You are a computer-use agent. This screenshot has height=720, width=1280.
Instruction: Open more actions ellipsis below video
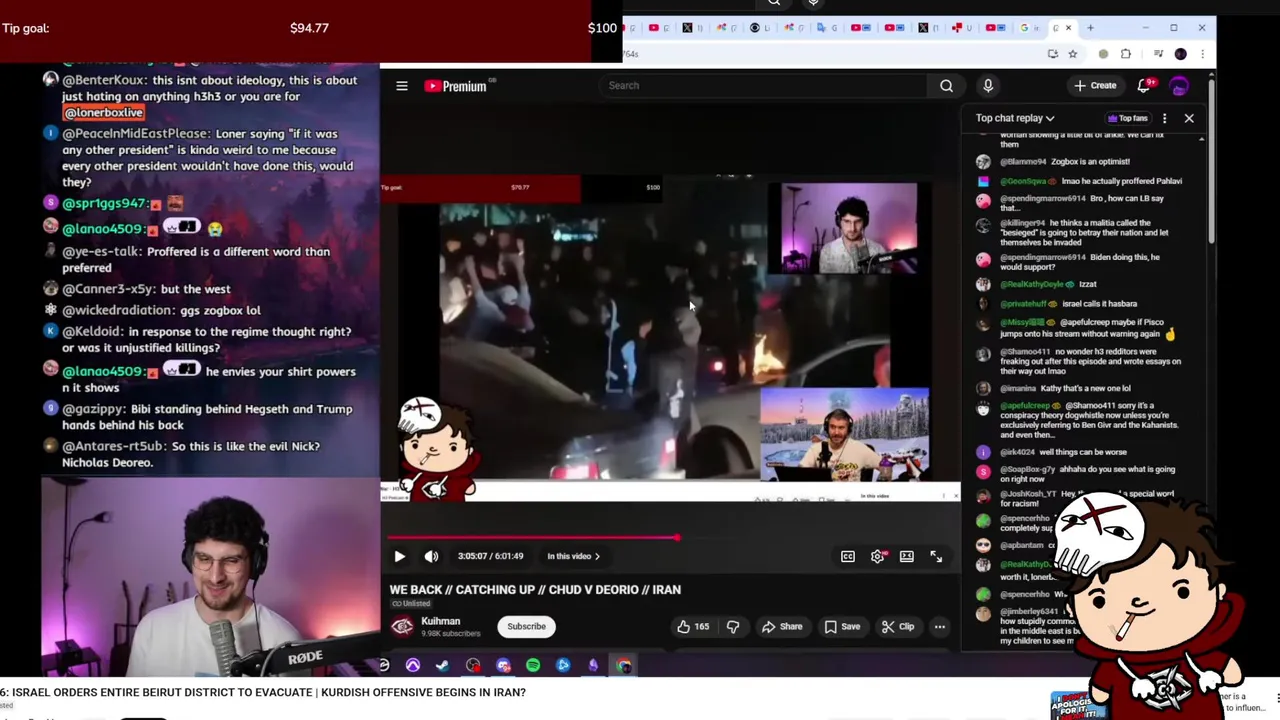pos(940,627)
